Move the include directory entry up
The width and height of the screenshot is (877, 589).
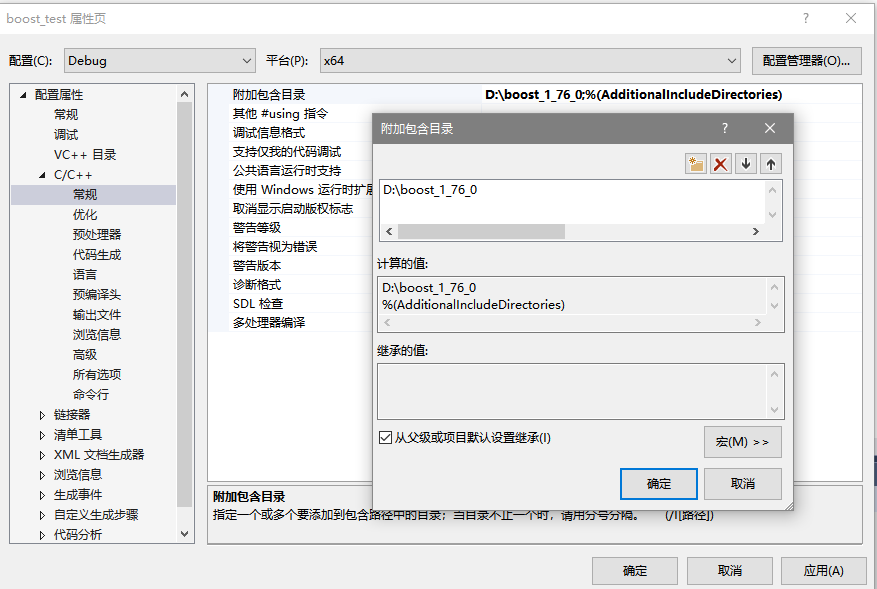(x=770, y=164)
